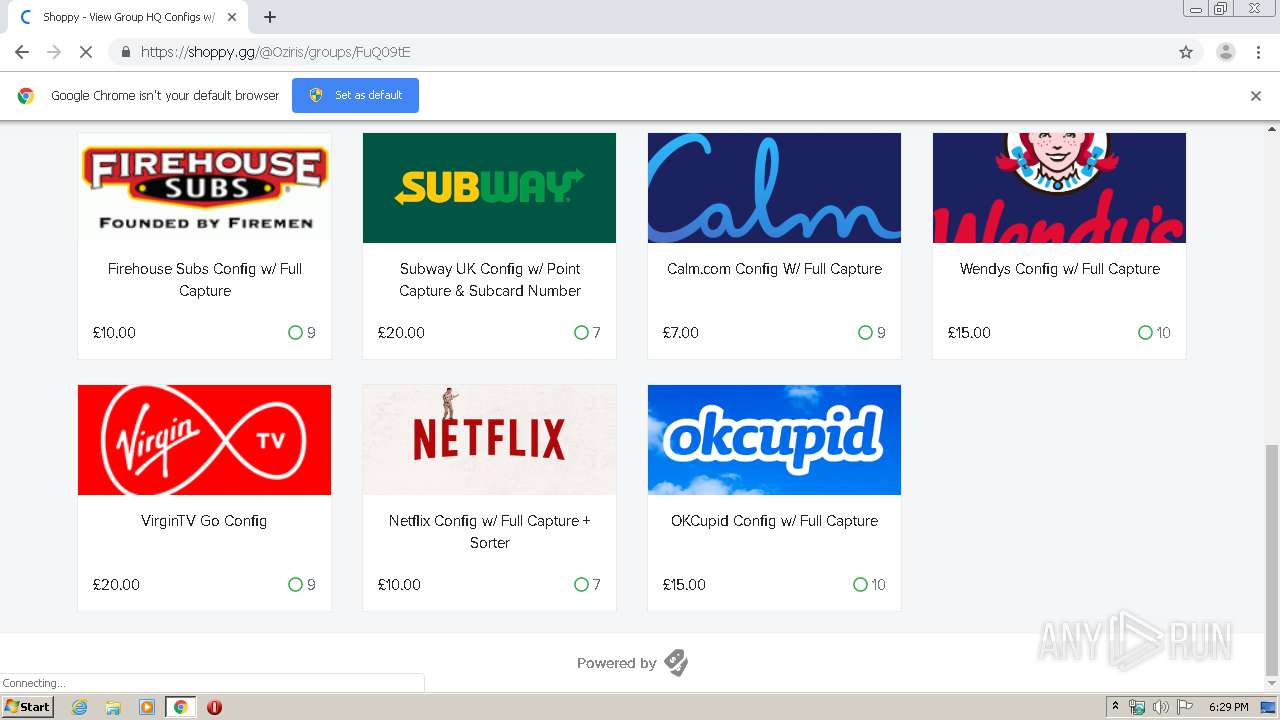Click the Netflix stock circle icon

click(581, 585)
